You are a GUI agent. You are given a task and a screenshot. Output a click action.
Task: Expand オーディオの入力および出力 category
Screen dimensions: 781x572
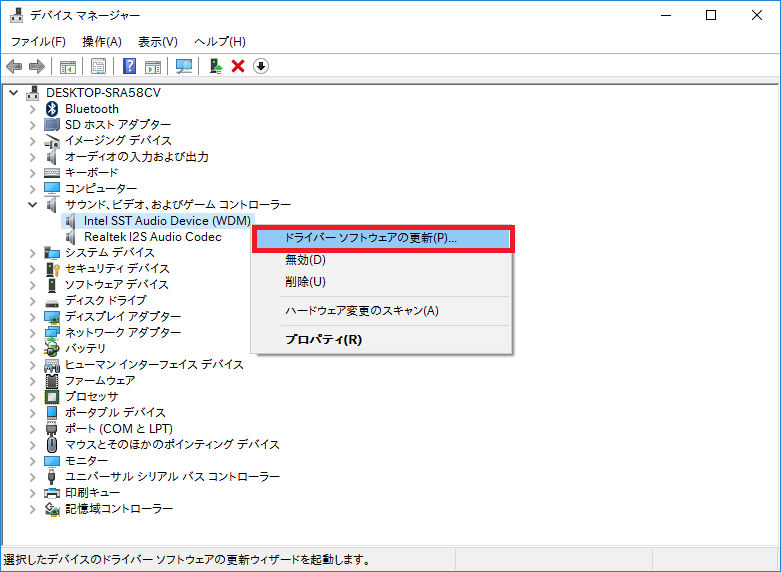coord(32,157)
